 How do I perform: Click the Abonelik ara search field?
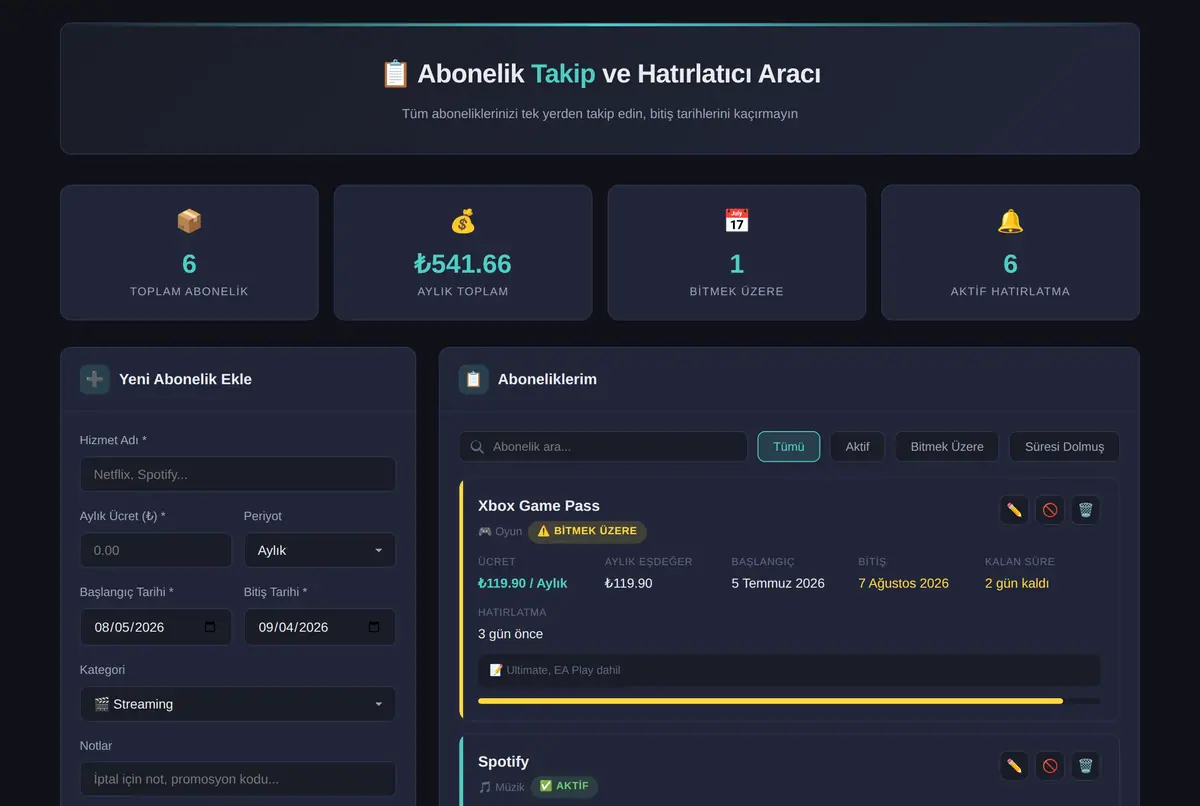pos(603,447)
